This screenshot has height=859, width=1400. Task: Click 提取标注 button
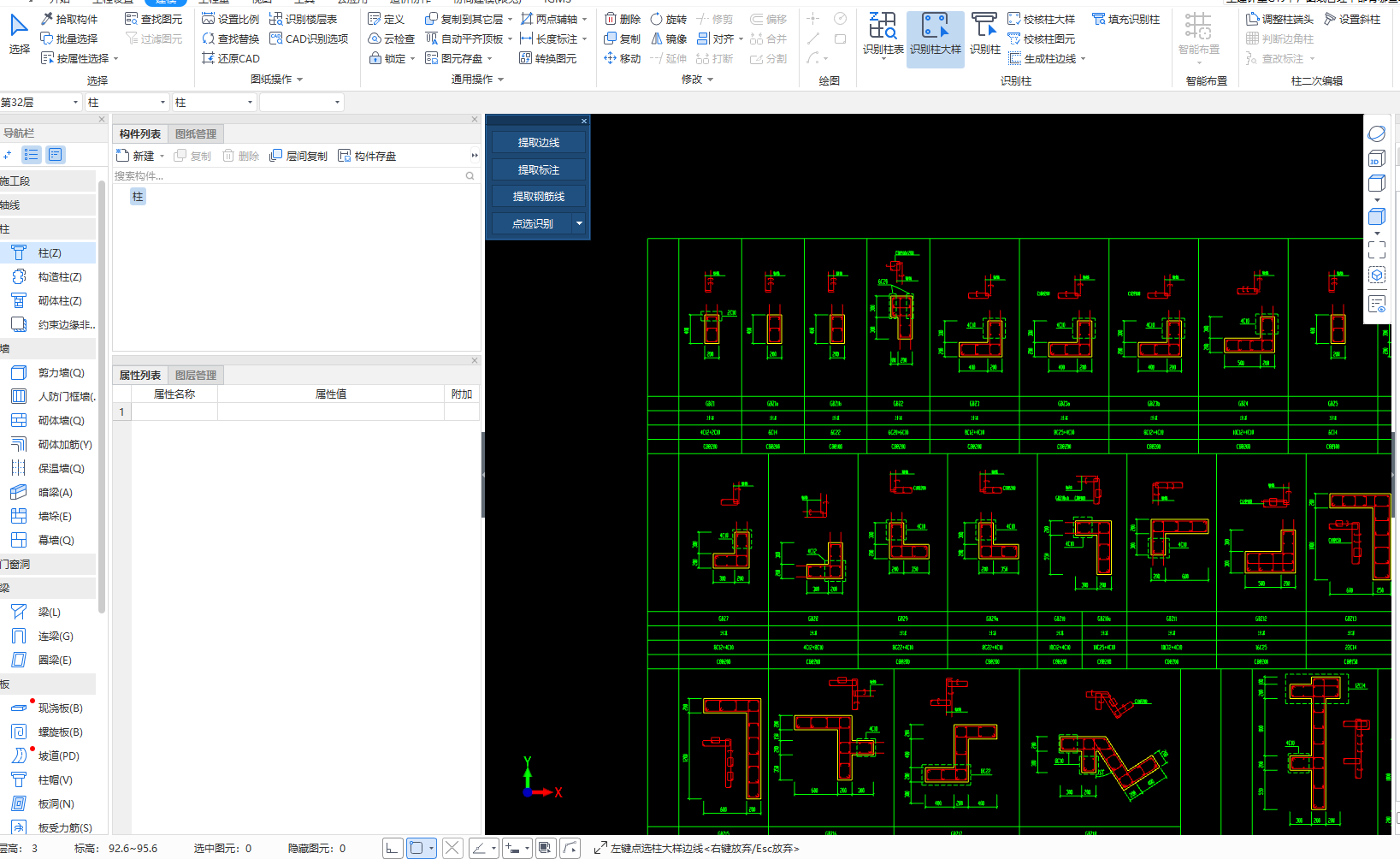pyautogui.click(x=539, y=169)
